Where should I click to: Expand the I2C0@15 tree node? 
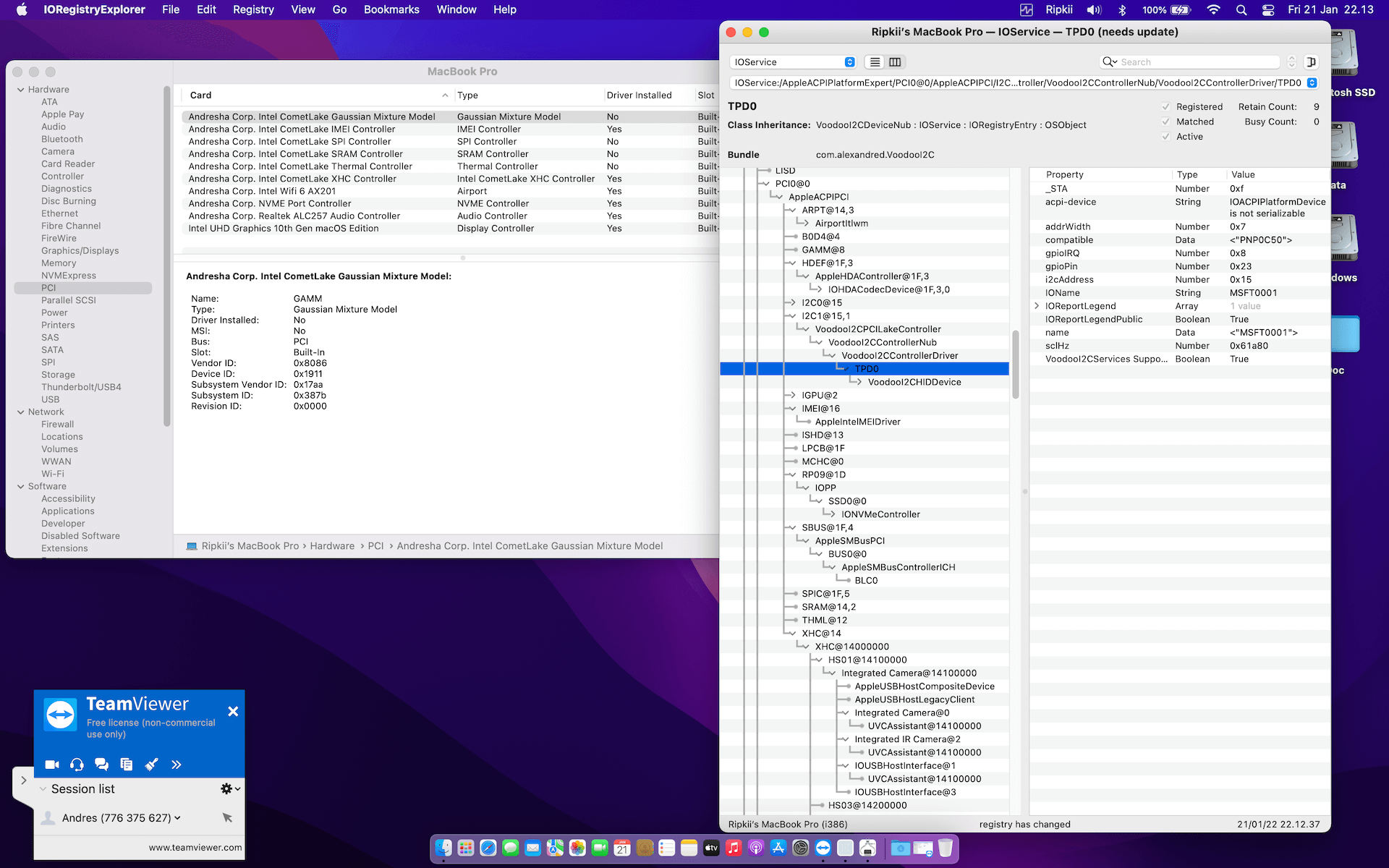click(x=791, y=303)
